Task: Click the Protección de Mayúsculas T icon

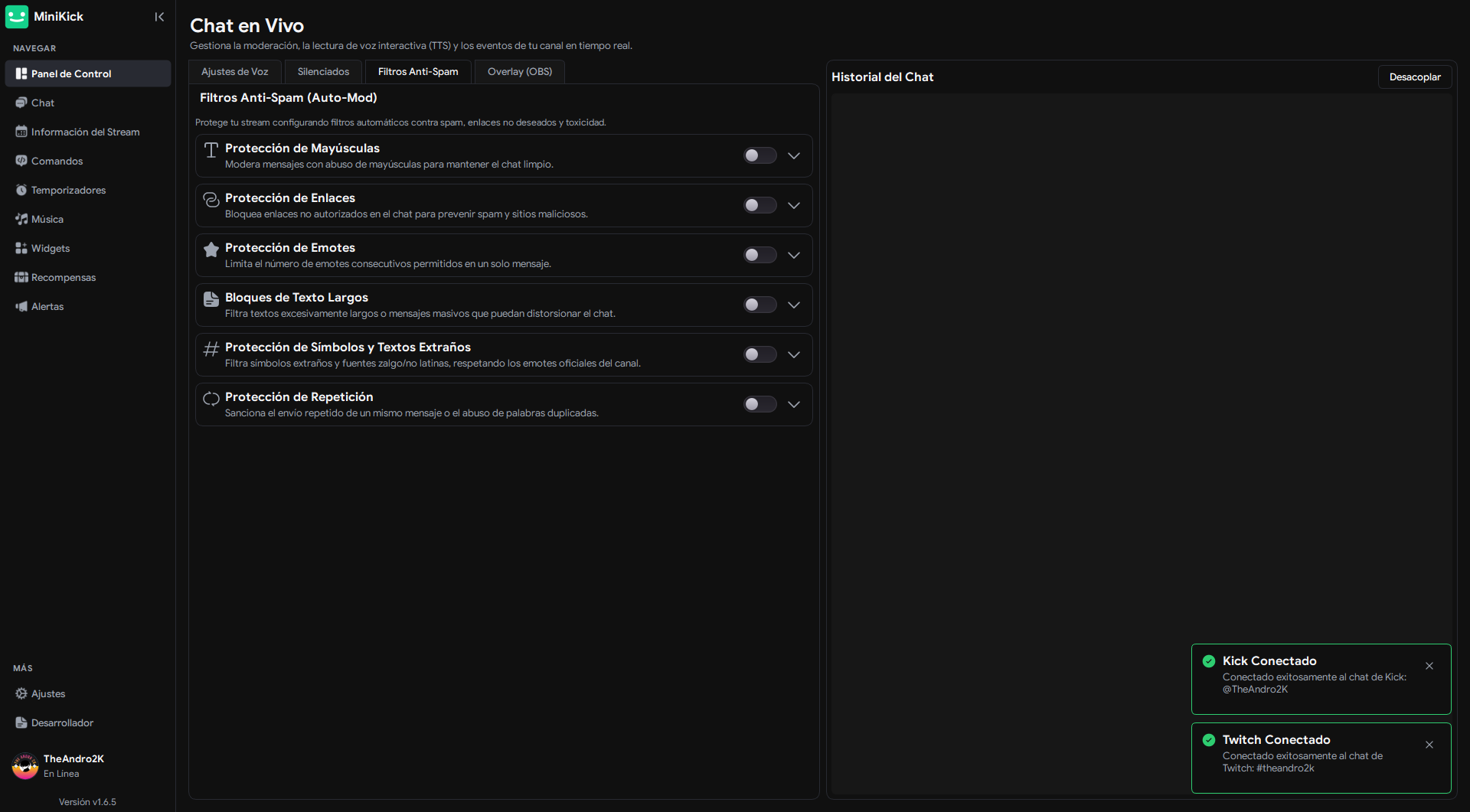Action: pyautogui.click(x=211, y=150)
